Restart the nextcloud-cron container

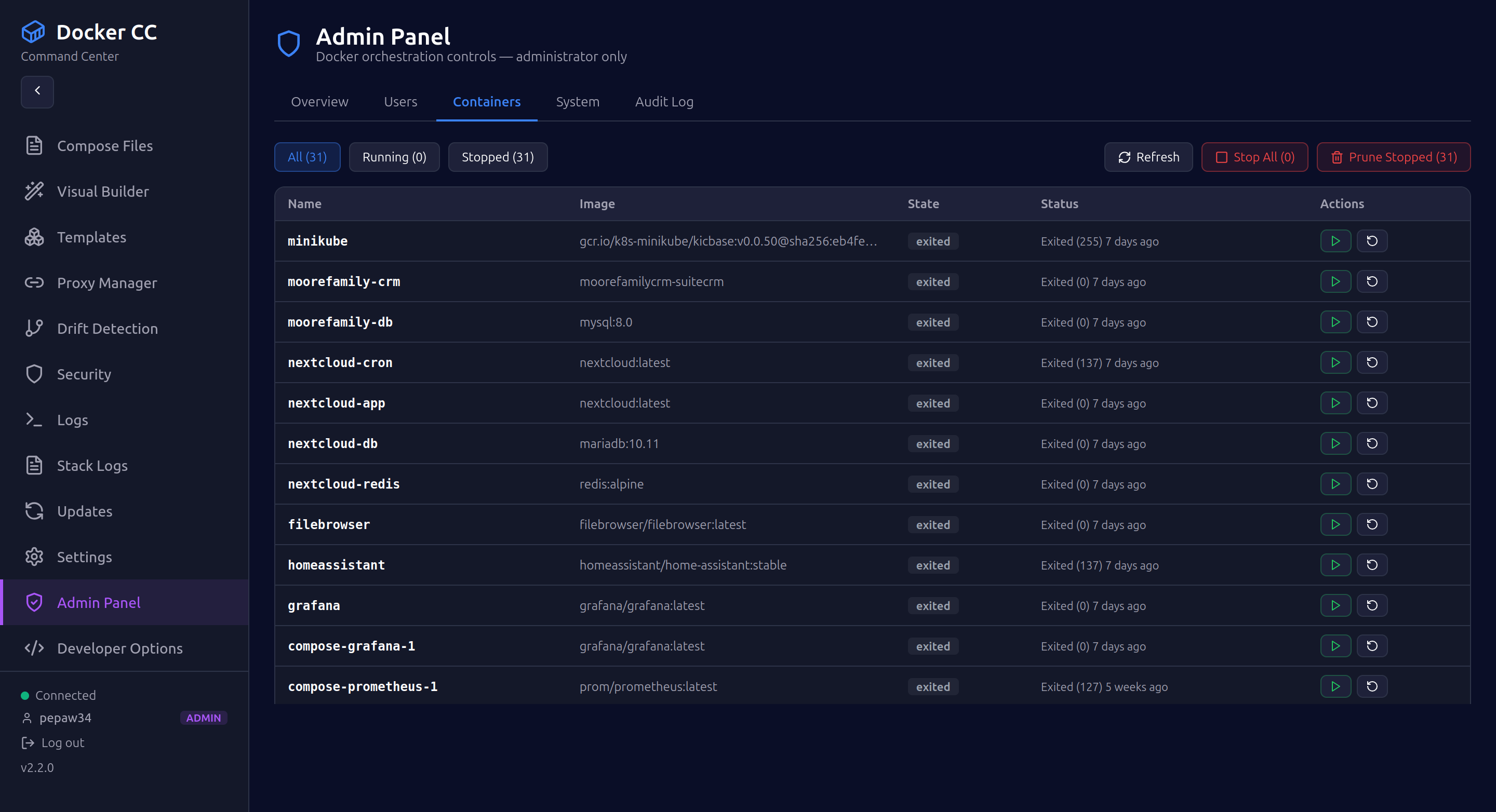pyautogui.click(x=1372, y=362)
